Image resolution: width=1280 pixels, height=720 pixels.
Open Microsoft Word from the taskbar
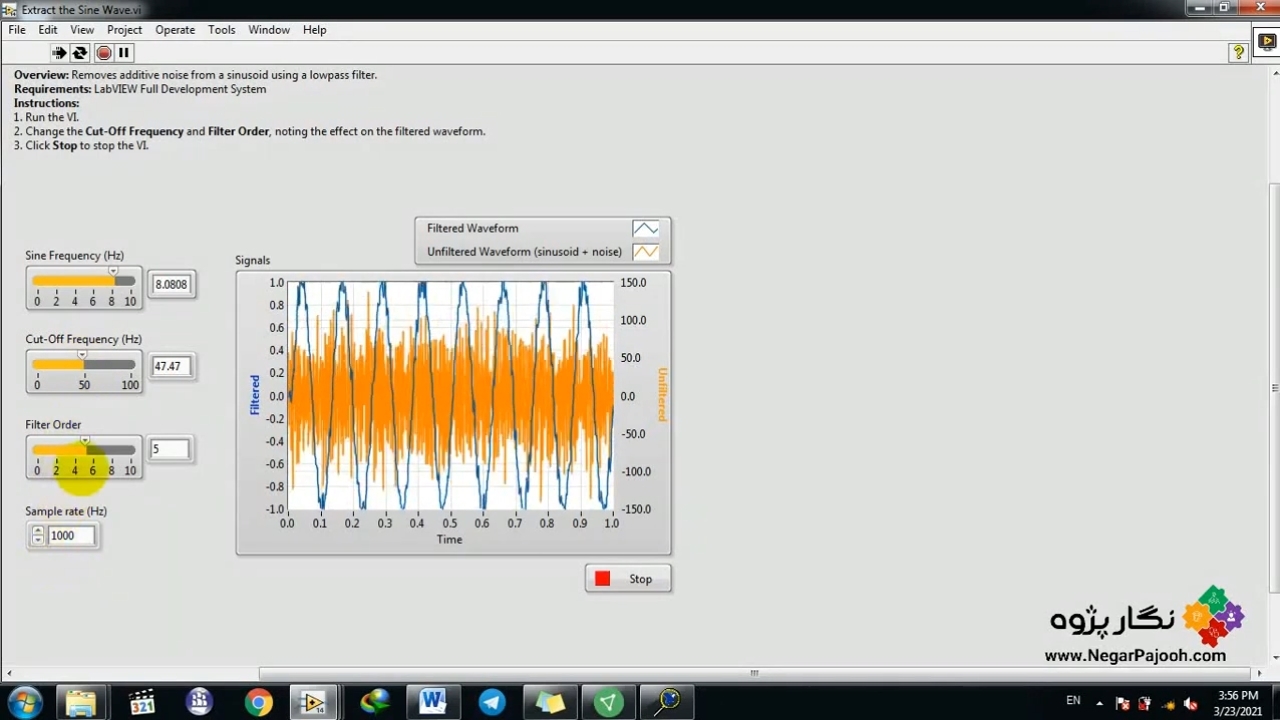(433, 702)
